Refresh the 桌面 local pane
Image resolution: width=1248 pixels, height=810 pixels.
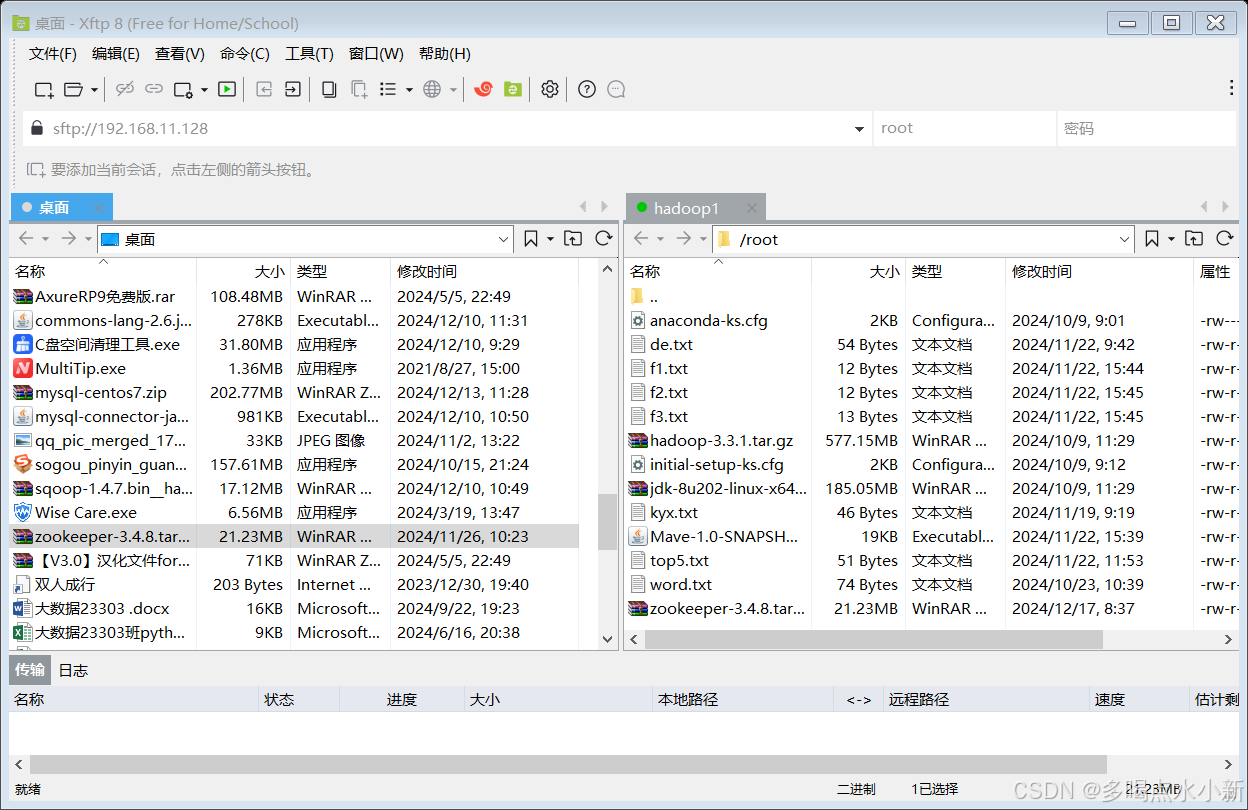pos(603,238)
